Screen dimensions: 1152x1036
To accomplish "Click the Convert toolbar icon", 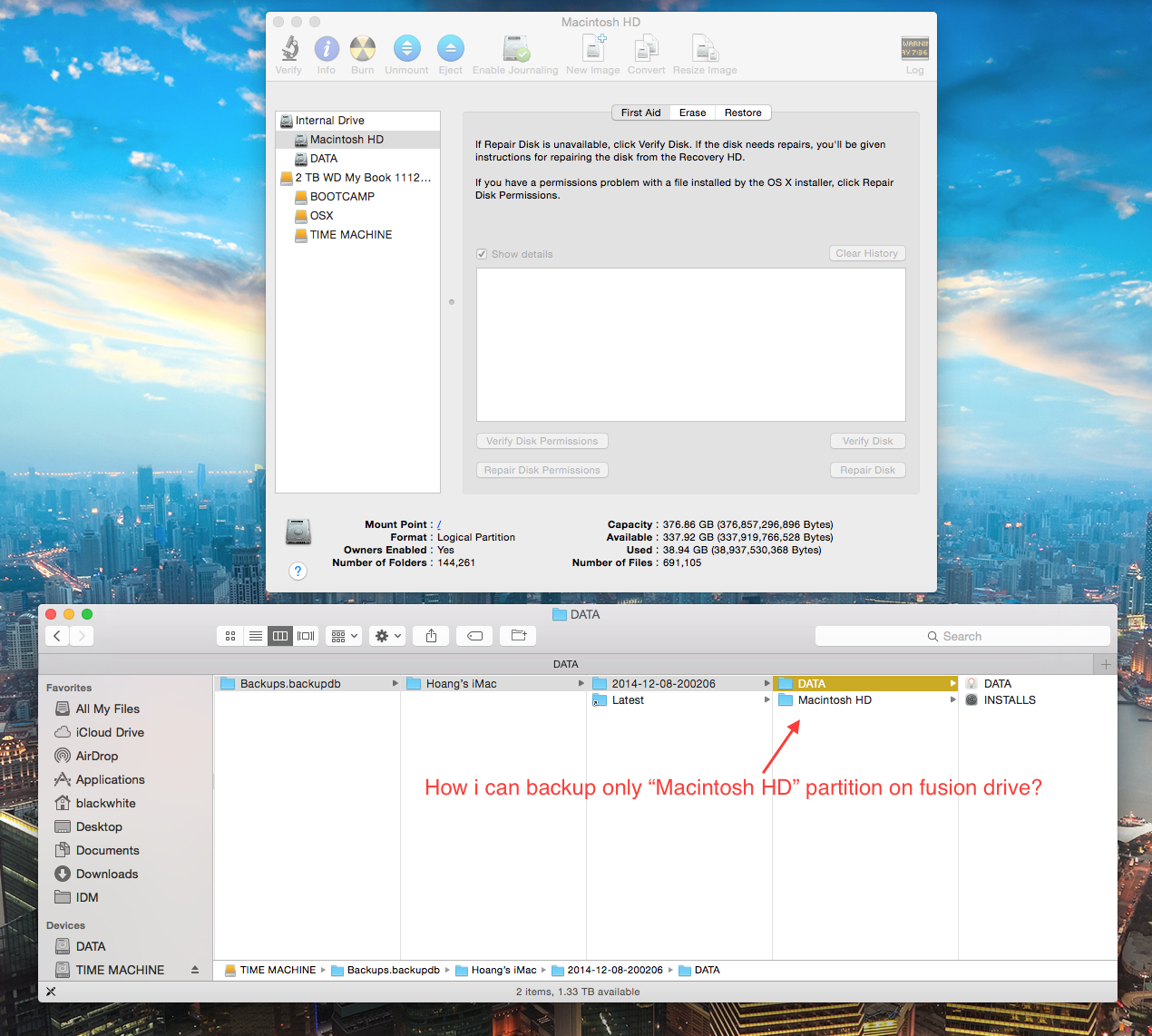I will click(x=646, y=49).
